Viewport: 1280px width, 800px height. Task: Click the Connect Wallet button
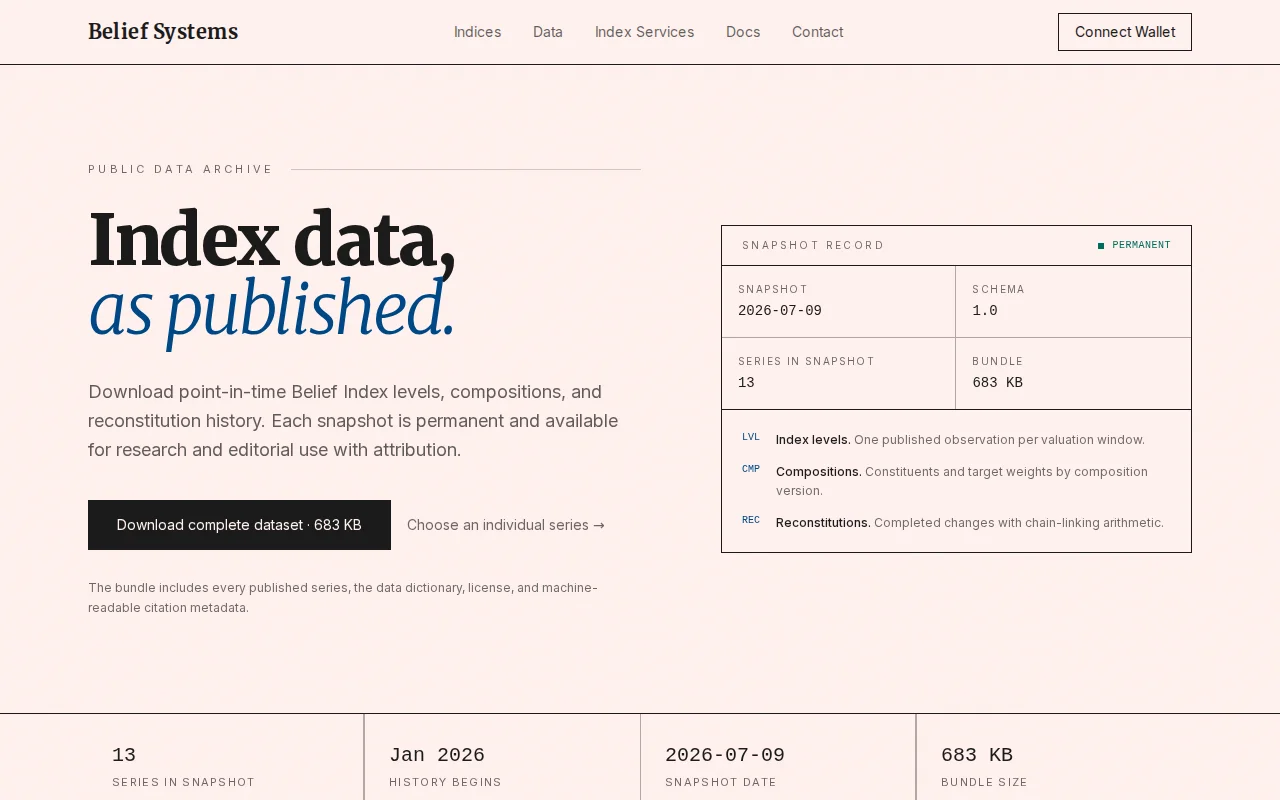point(1125,32)
